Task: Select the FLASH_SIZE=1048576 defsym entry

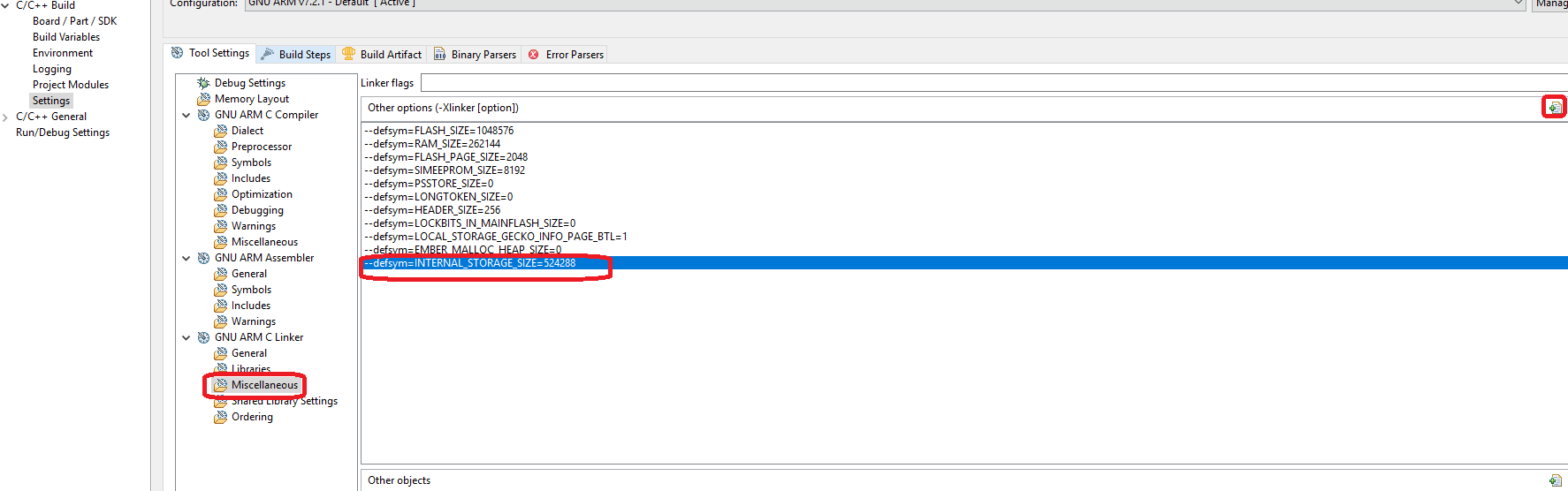Action: tap(438, 131)
